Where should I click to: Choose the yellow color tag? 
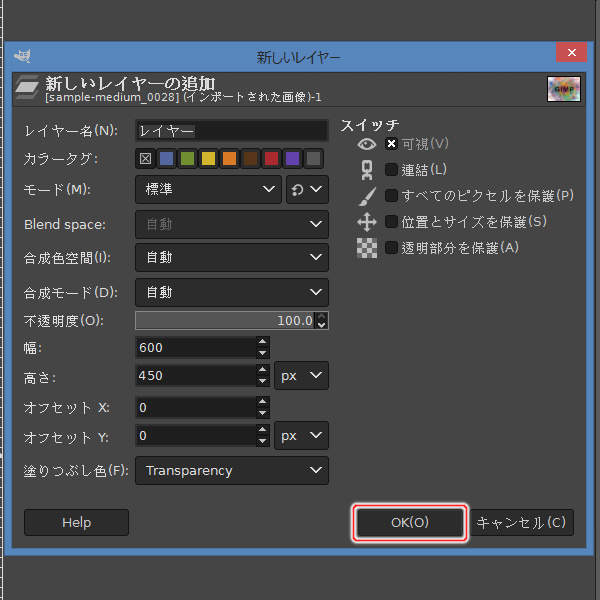pos(209,158)
